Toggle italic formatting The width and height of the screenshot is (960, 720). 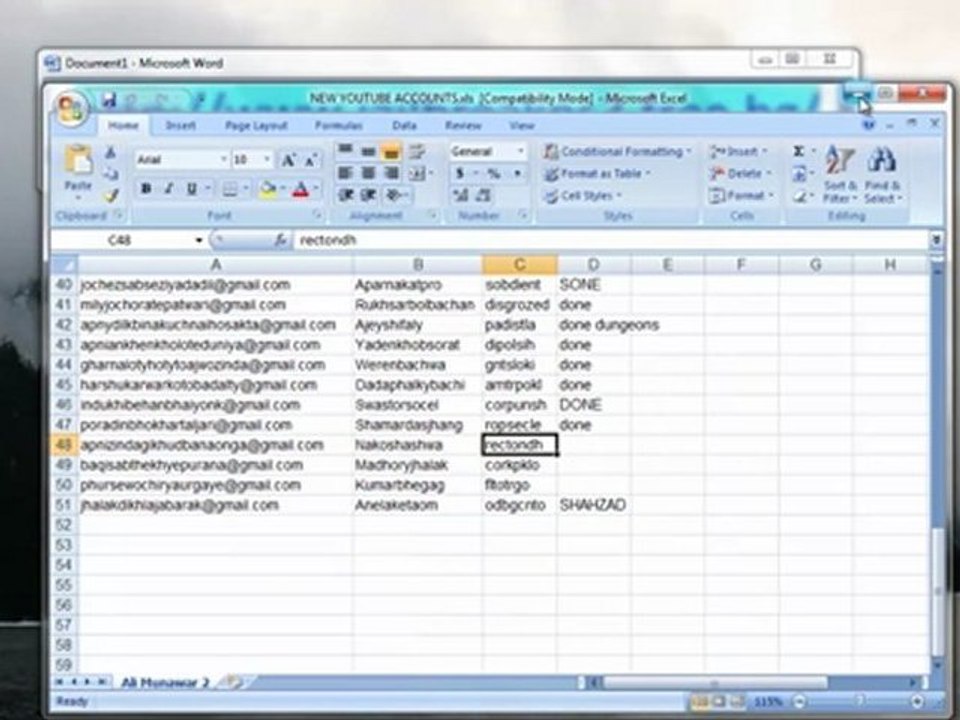[168, 189]
